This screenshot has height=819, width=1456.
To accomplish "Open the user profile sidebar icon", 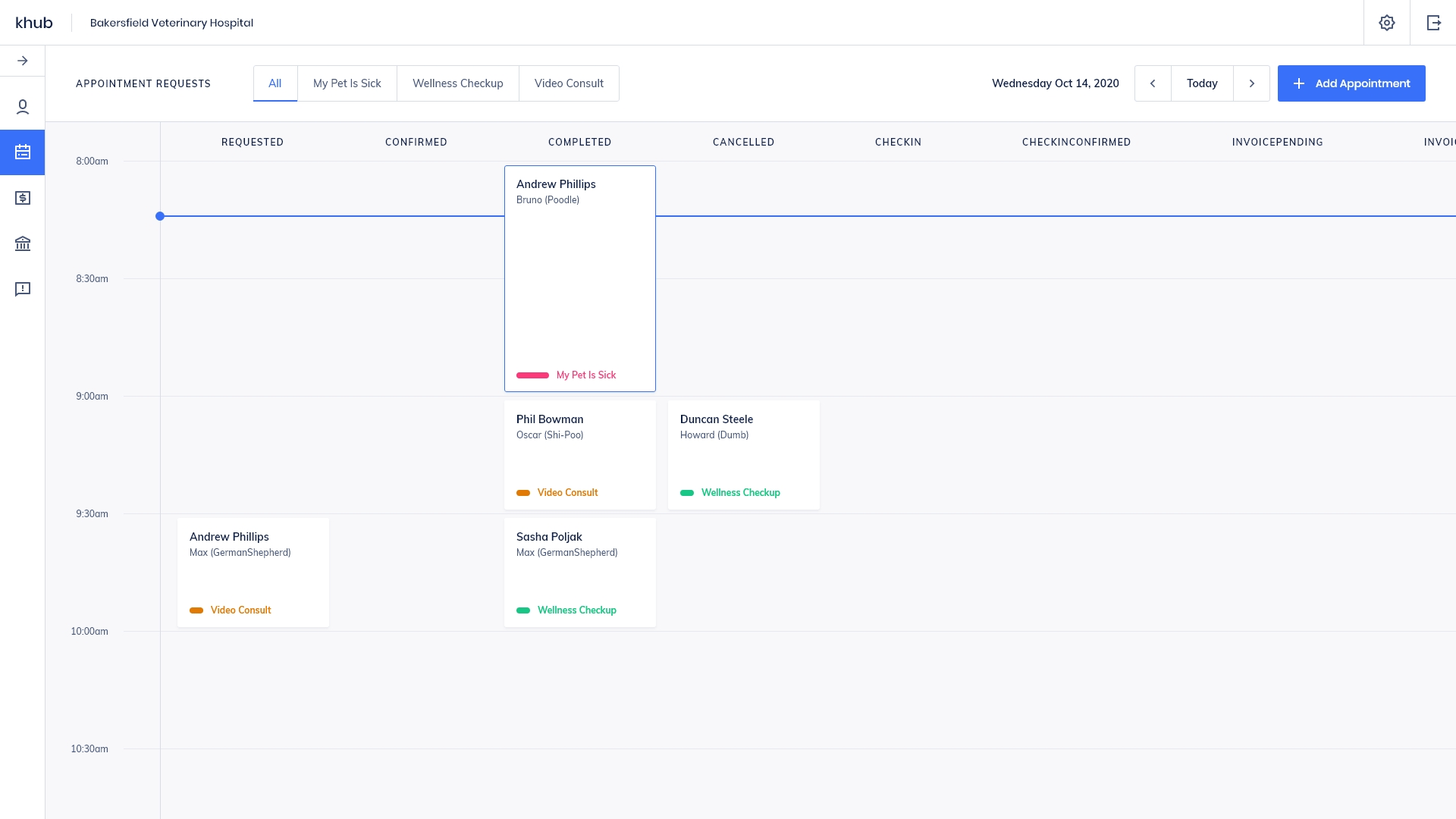I will pyautogui.click(x=23, y=107).
